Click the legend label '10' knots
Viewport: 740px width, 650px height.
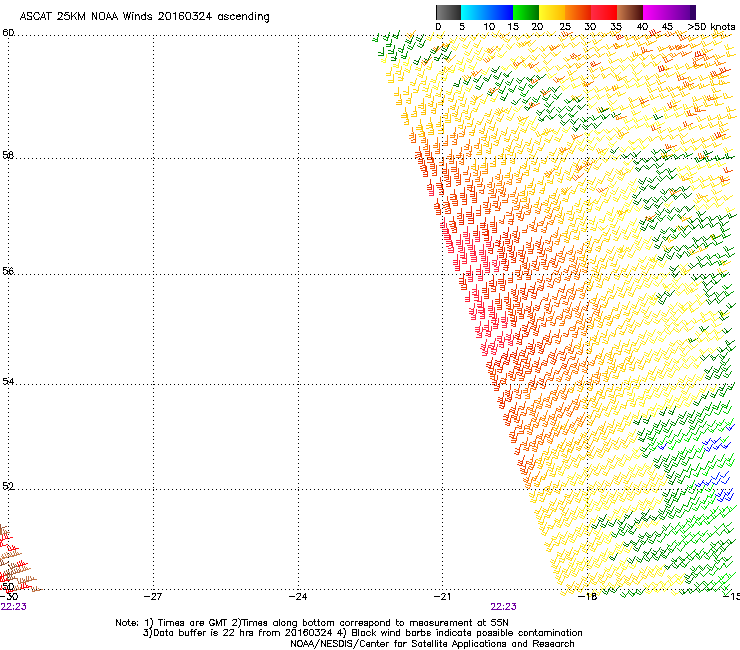pos(489,27)
